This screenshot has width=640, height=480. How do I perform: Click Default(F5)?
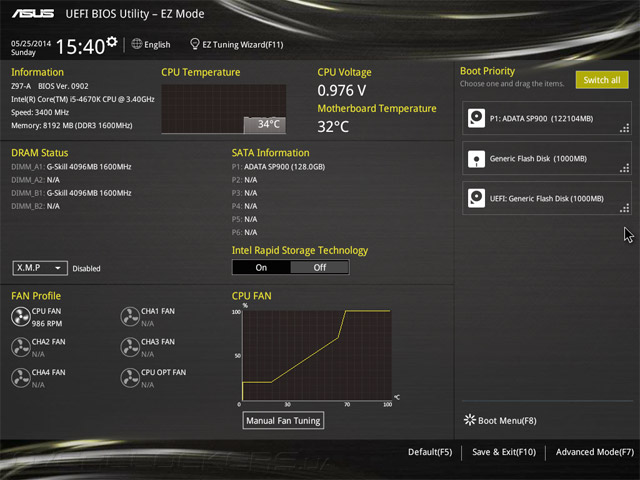coord(430,452)
